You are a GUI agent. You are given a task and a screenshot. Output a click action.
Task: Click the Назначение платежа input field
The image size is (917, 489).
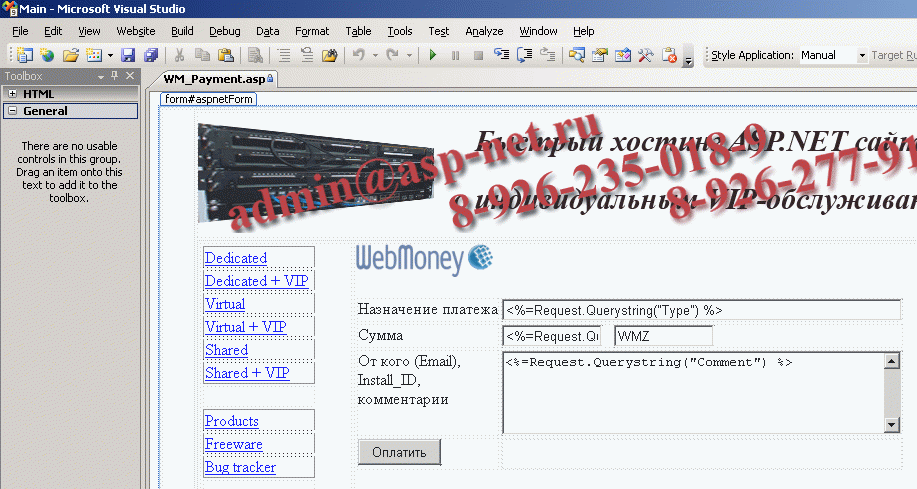pyautogui.click(x=701, y=310)
